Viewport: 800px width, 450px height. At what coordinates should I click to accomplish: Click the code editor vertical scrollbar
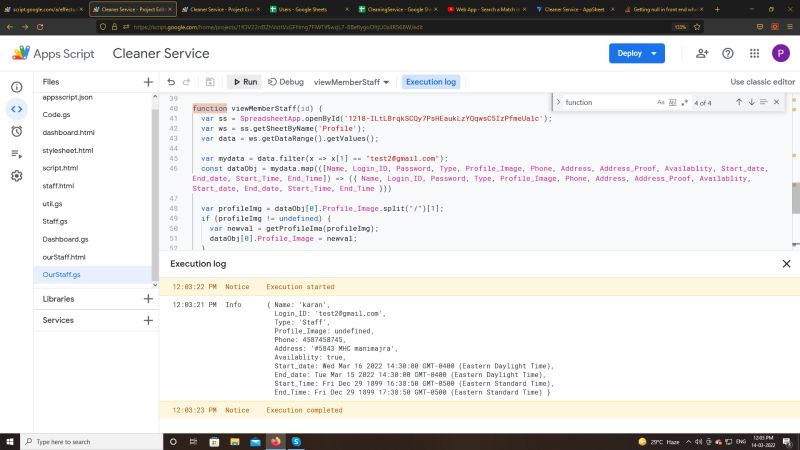pyautogui.click(x=796, y=198)
